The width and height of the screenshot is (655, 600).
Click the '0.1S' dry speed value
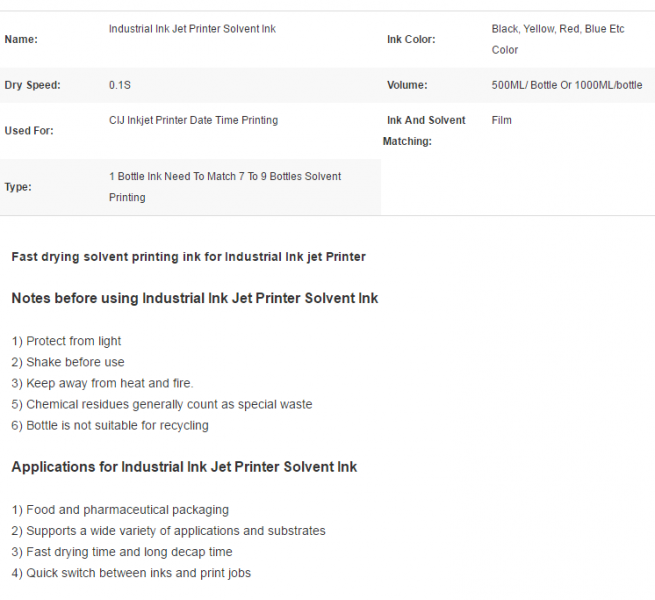[120, 85]
